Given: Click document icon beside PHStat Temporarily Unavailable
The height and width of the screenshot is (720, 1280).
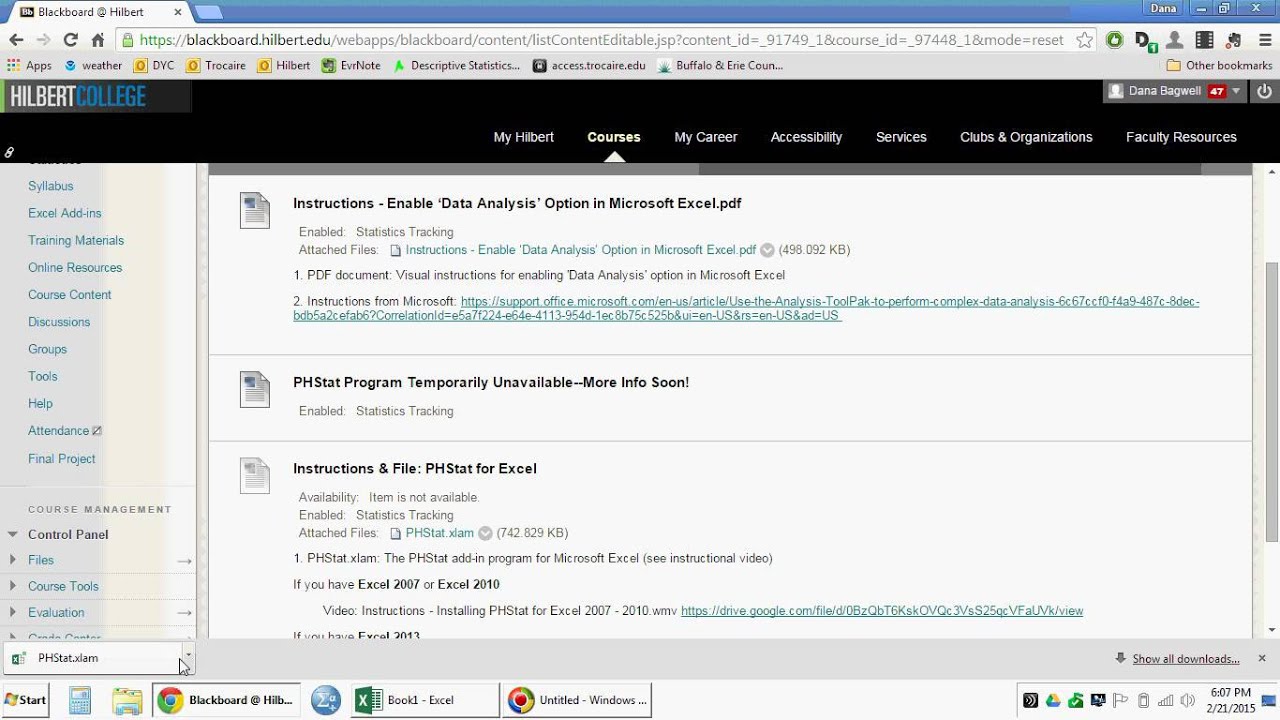Looking at the screenshot, I should (255, 389).
